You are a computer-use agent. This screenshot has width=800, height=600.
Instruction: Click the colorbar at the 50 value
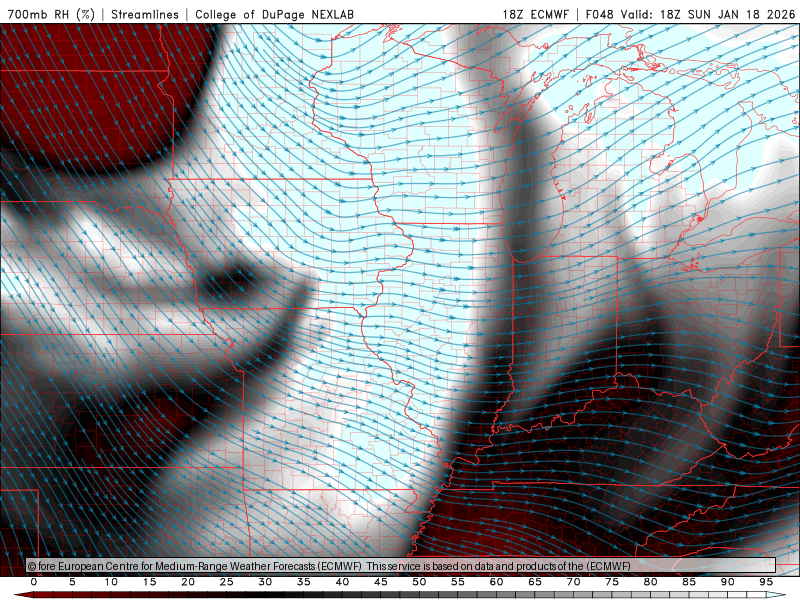(419, 595)
